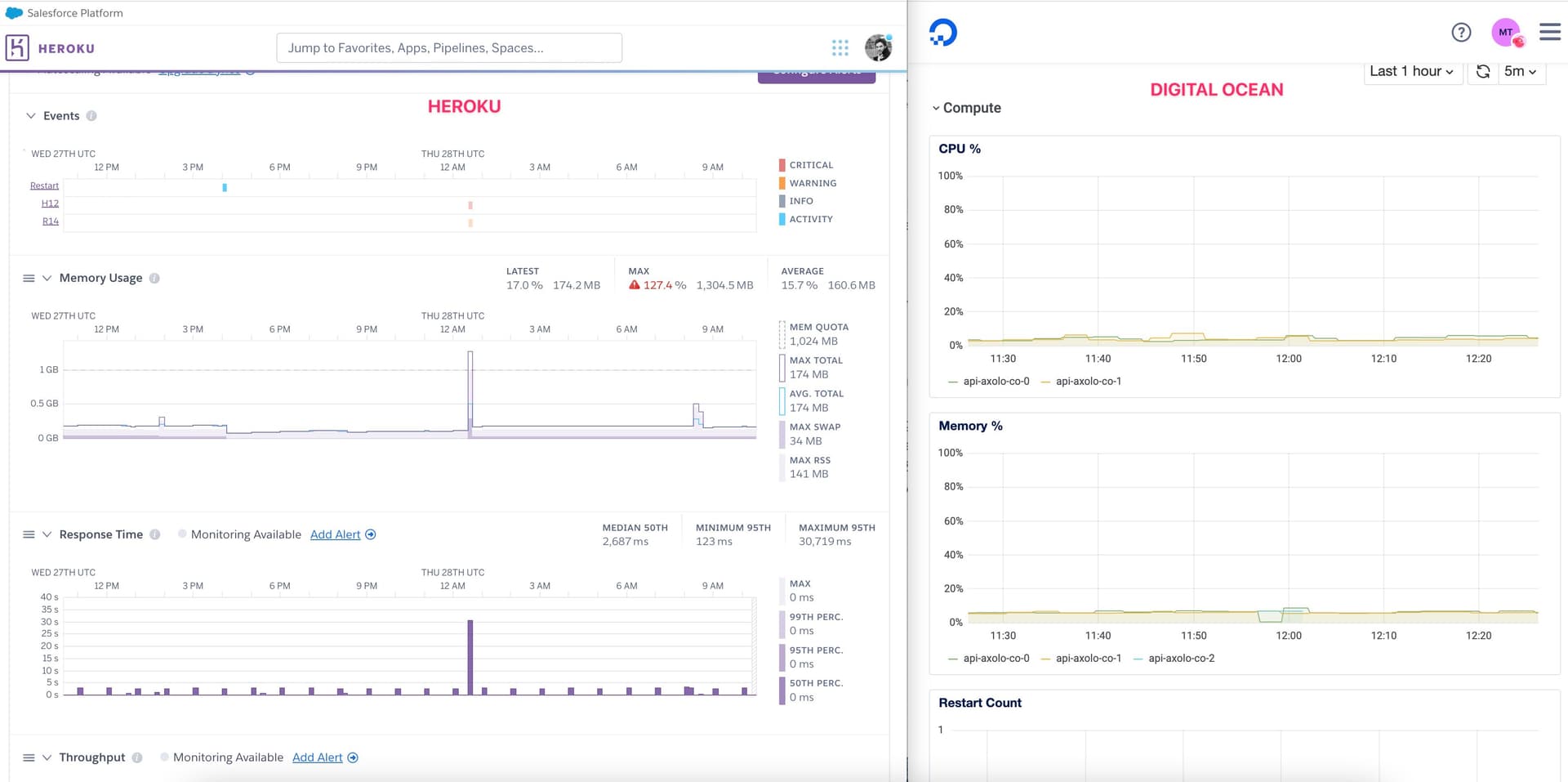The height and width of the screenshot is (782, 1568).
Task: Toggle AVG. TOTAL legend series
Action: tap(811, 400)
